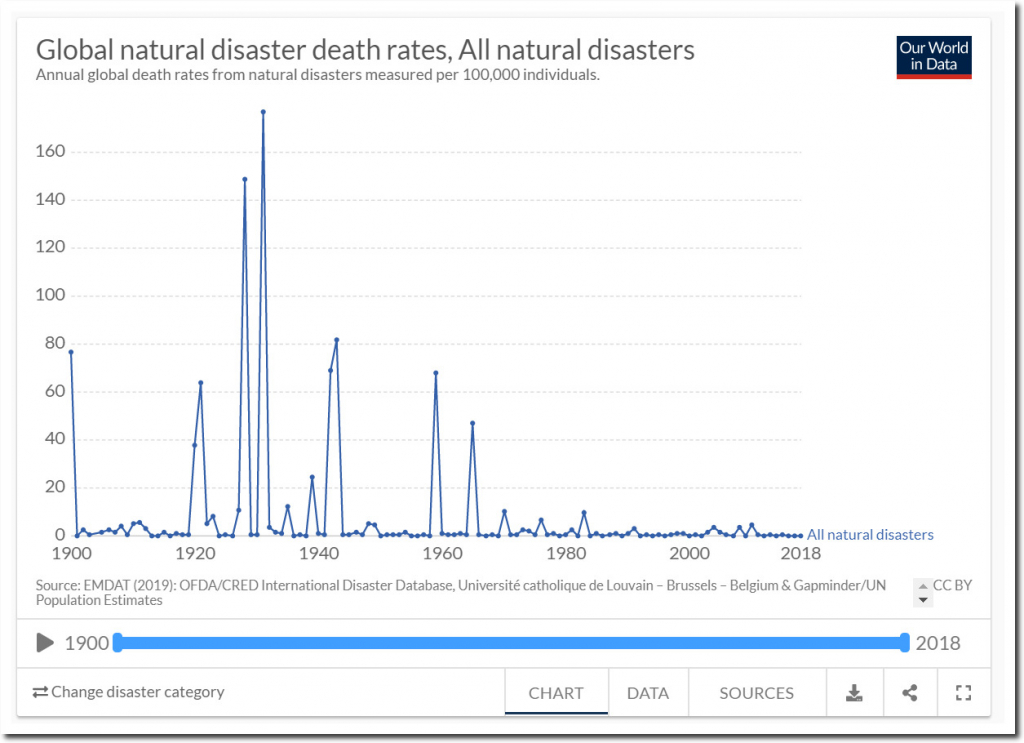1024x743 pixels.
Task: Switch to the DATA tab
Action: pyautogui.click(x=648, y=693)
